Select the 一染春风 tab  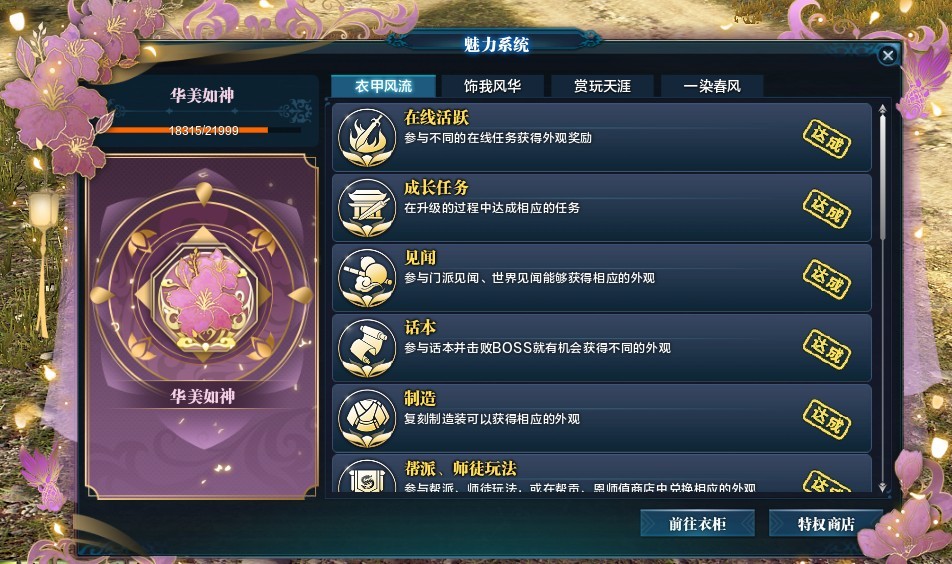click(x=712, y=86)
